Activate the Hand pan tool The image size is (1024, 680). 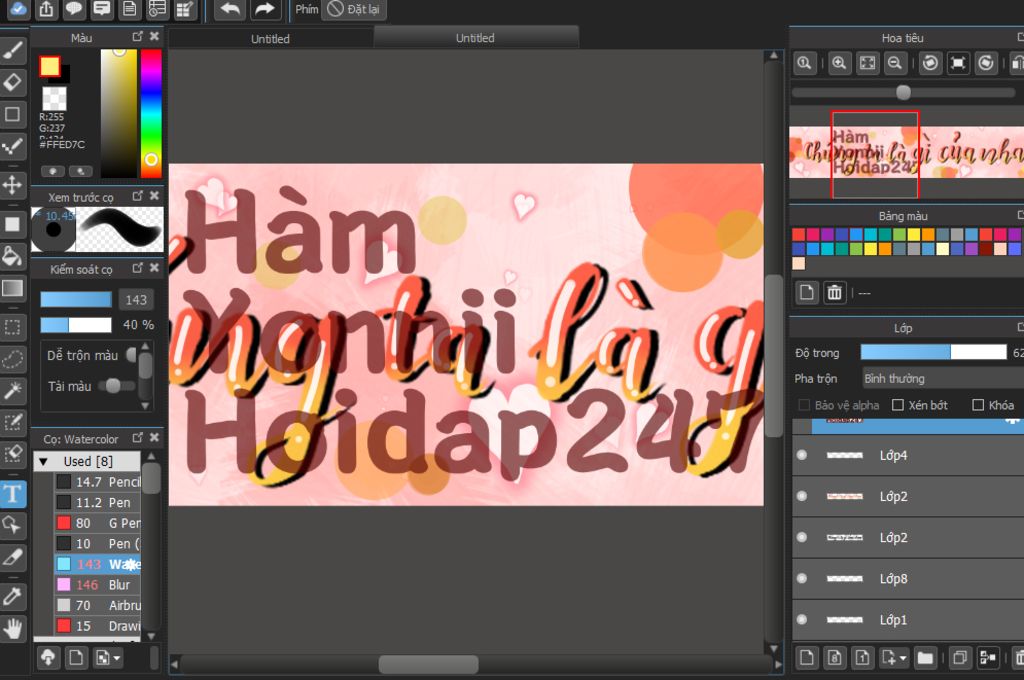tap(12, 628)
